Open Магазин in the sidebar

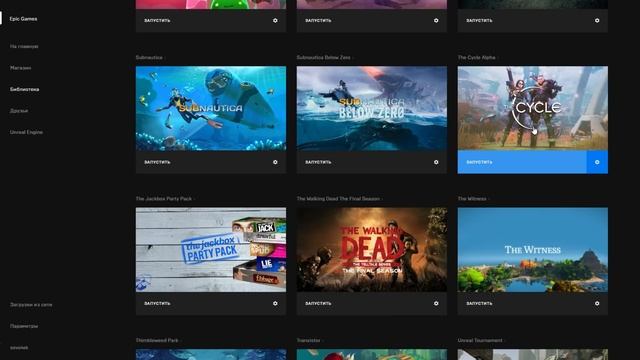point(20,68)
